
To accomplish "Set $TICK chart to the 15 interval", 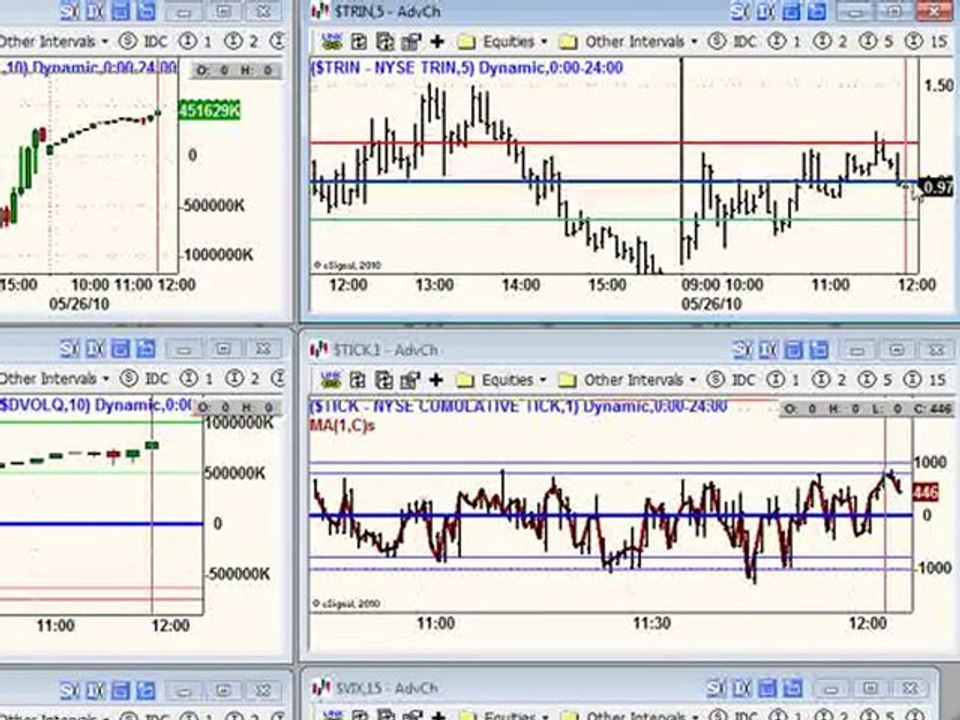I will click(x=924, y=380).
